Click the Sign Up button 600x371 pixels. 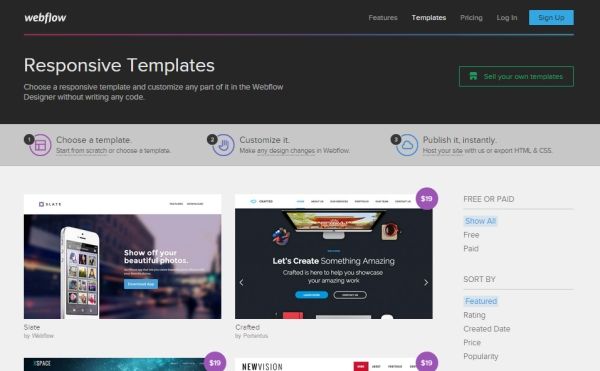click(x=551, y=18)
